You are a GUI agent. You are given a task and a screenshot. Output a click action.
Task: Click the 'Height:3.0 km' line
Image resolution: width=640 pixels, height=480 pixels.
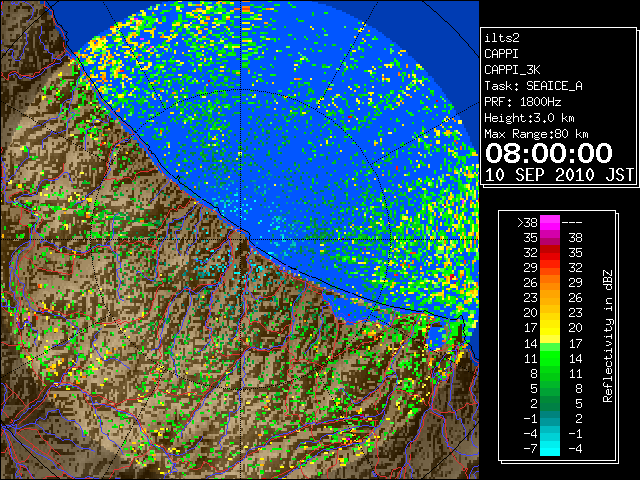(x=529, y=118)
